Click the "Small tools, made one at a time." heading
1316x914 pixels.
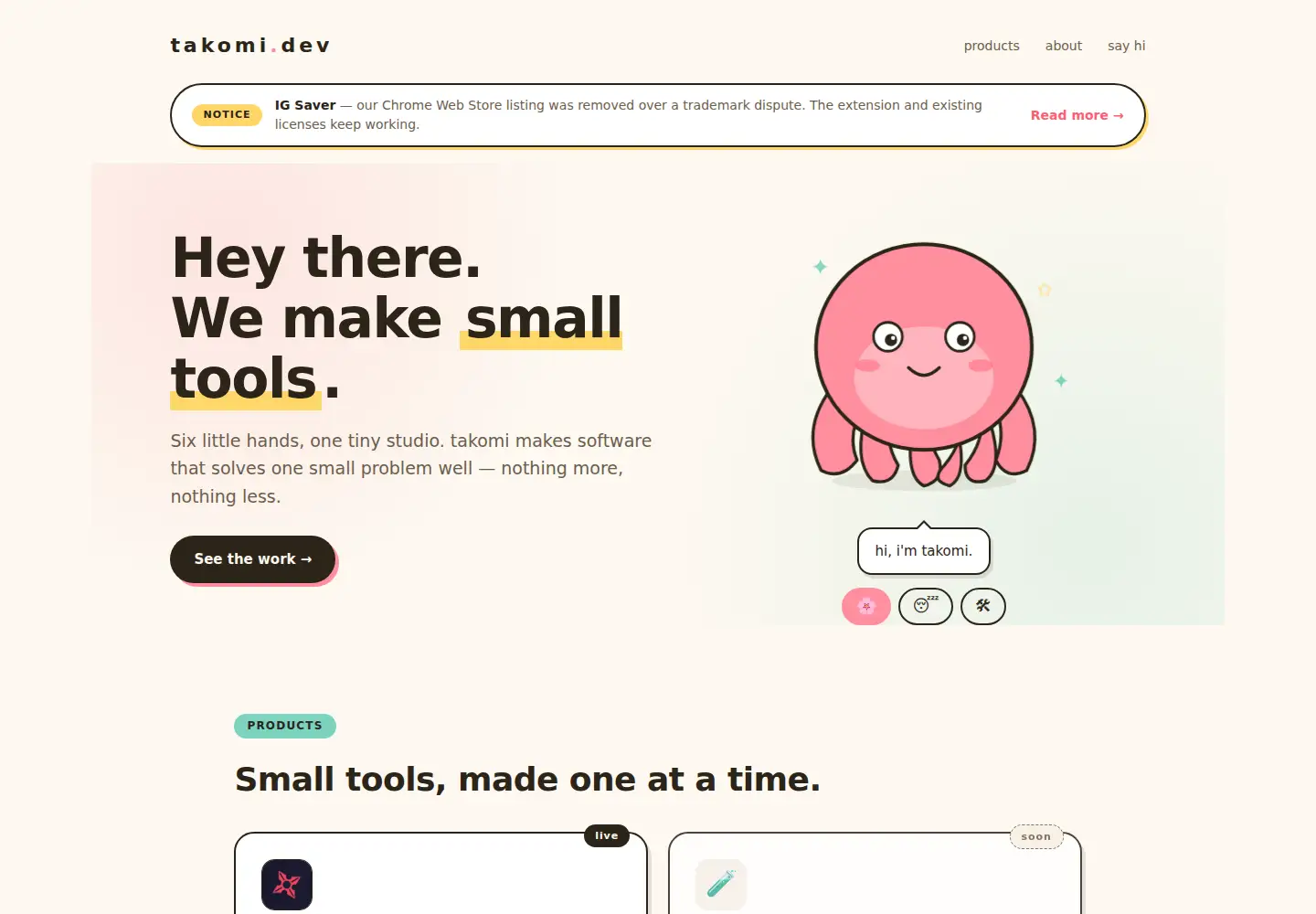click(528, 780)
